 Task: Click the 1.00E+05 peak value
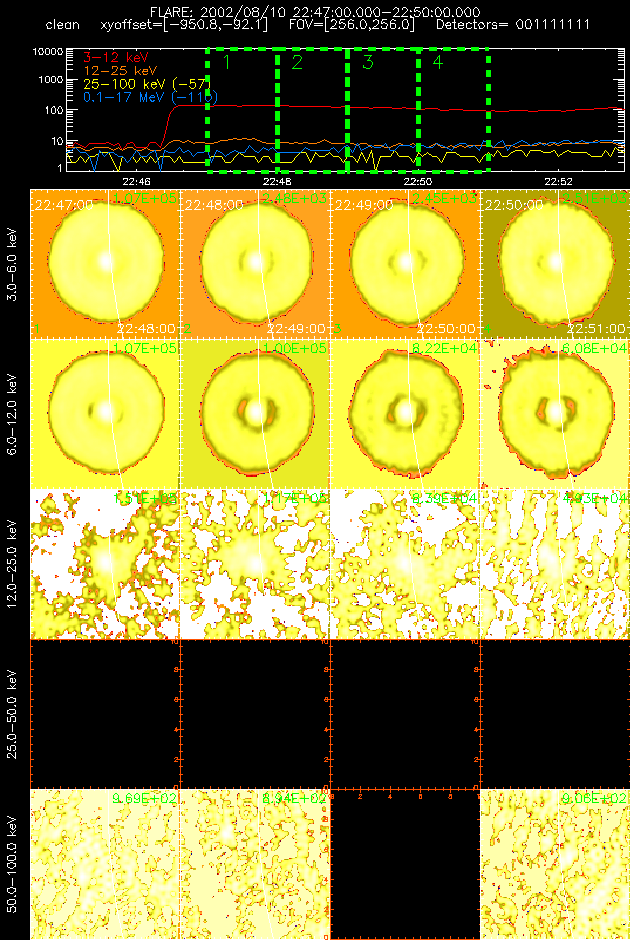pos(295,348)
